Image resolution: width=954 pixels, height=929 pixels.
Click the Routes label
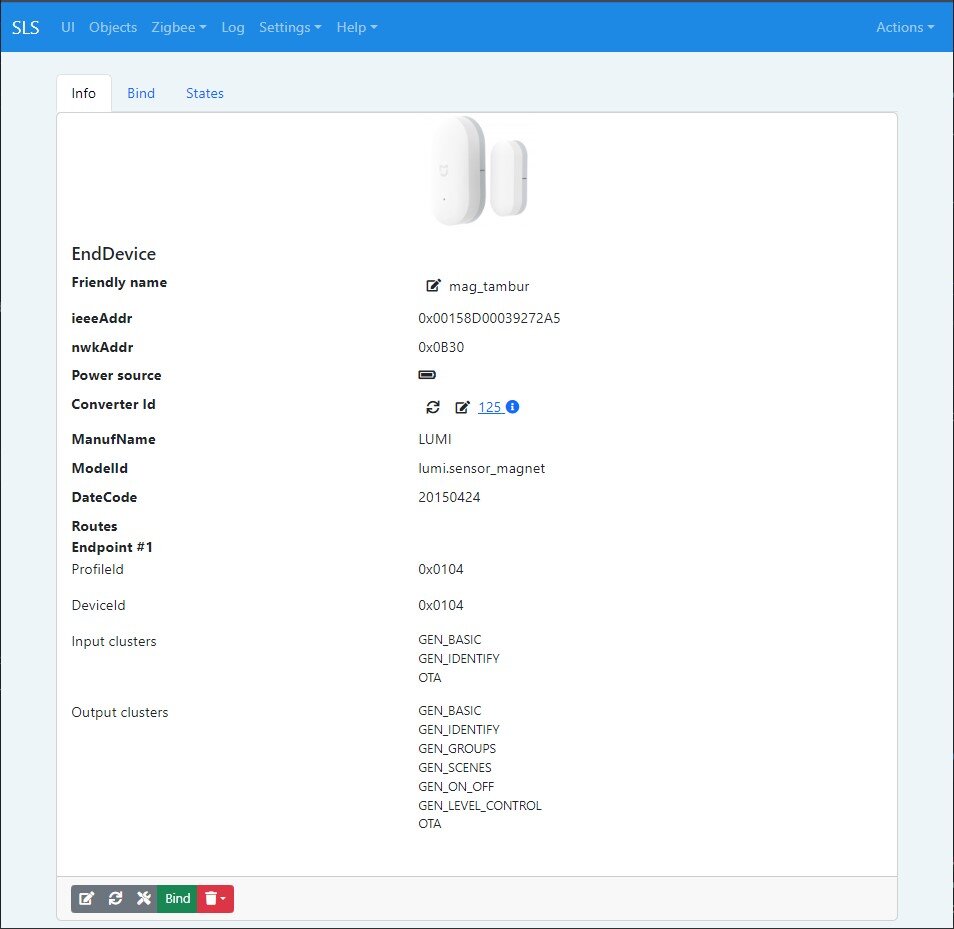click(x=94, y=526)
